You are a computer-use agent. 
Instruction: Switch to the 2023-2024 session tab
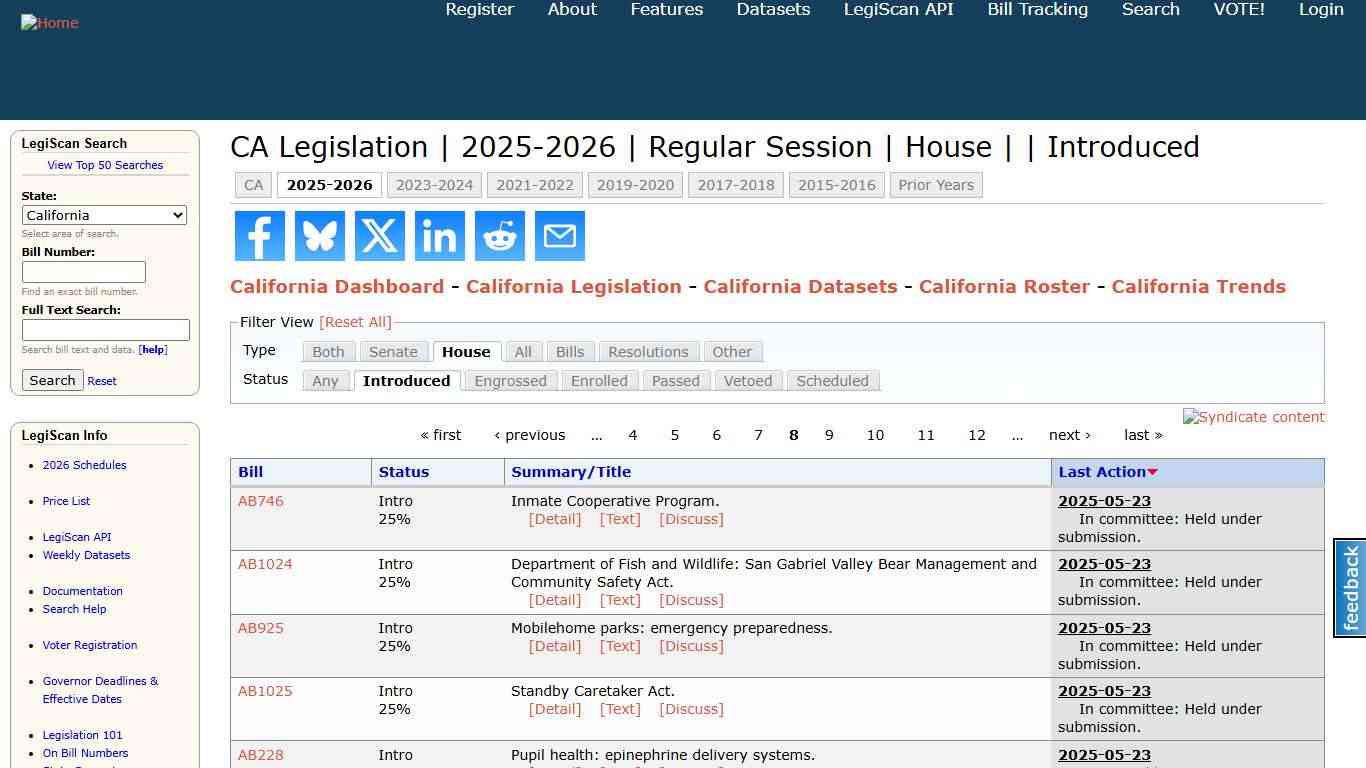click(434, 185)
